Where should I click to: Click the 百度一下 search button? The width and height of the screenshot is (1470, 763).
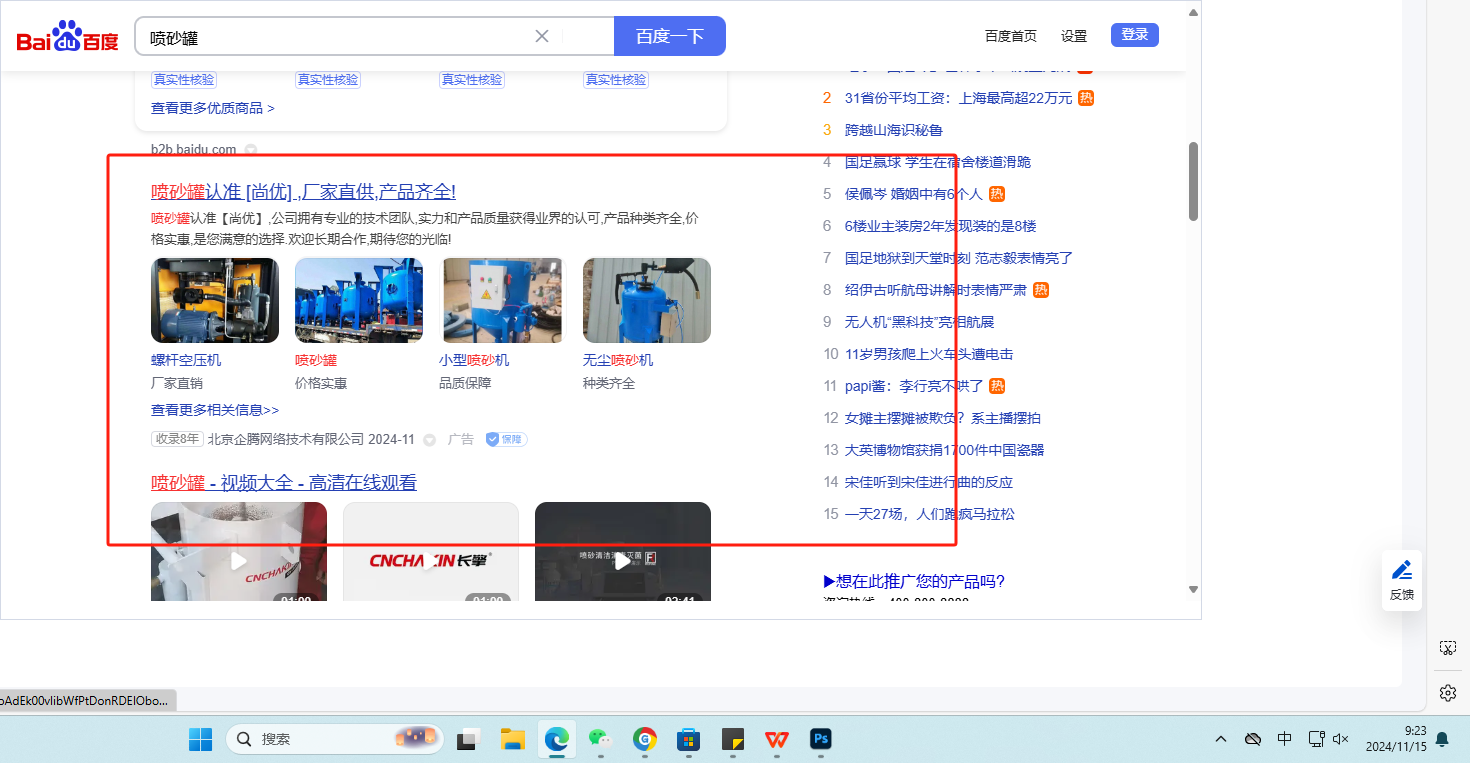(670, 36)
